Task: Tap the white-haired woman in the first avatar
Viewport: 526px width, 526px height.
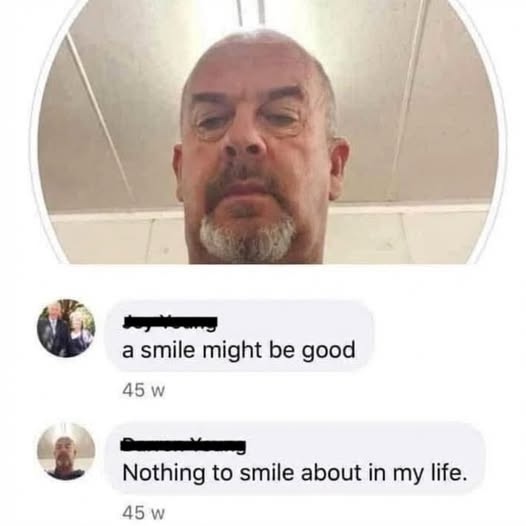Action: pos(80,334)
